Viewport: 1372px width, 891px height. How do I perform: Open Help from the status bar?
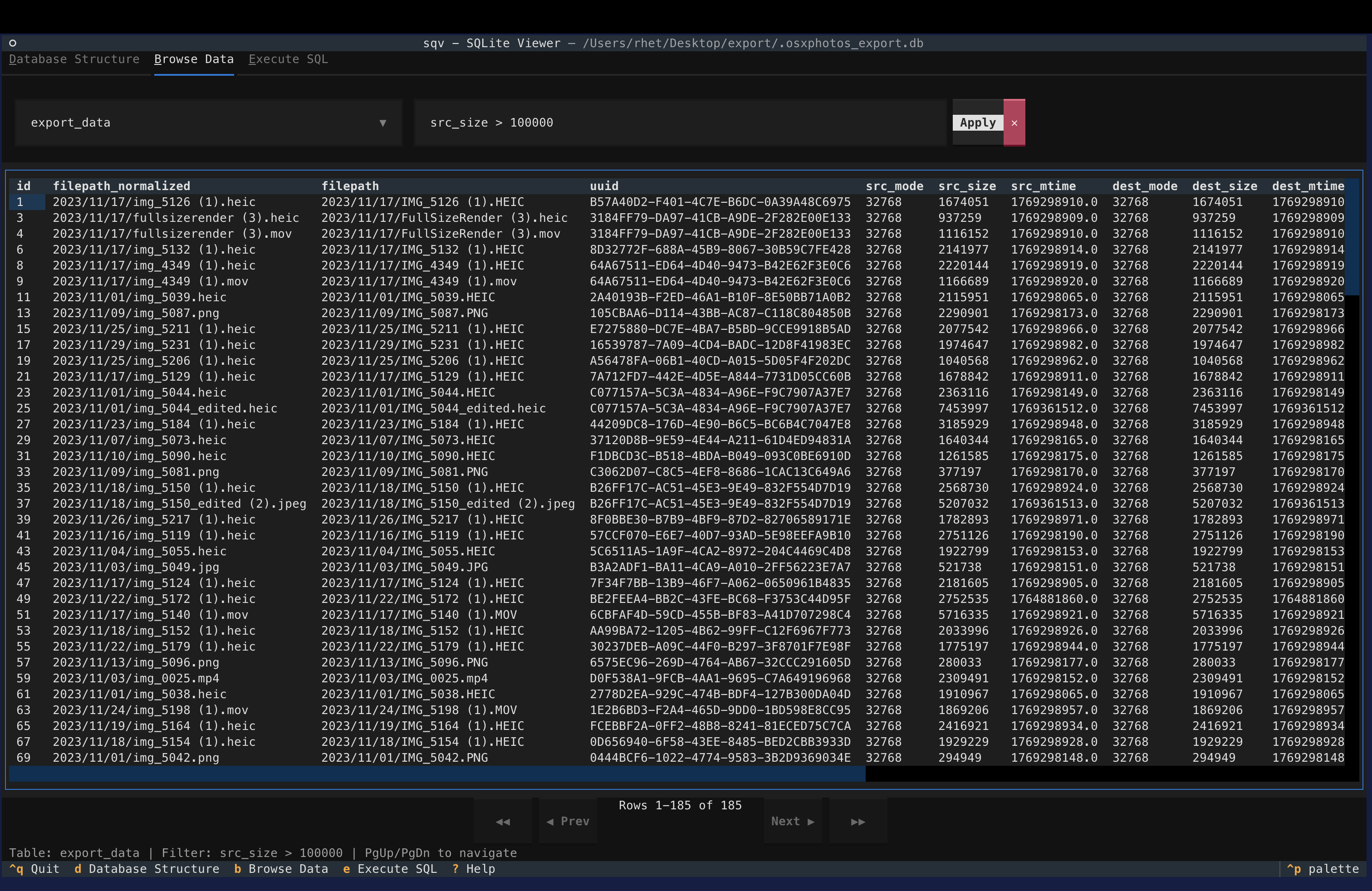(473, 869)
